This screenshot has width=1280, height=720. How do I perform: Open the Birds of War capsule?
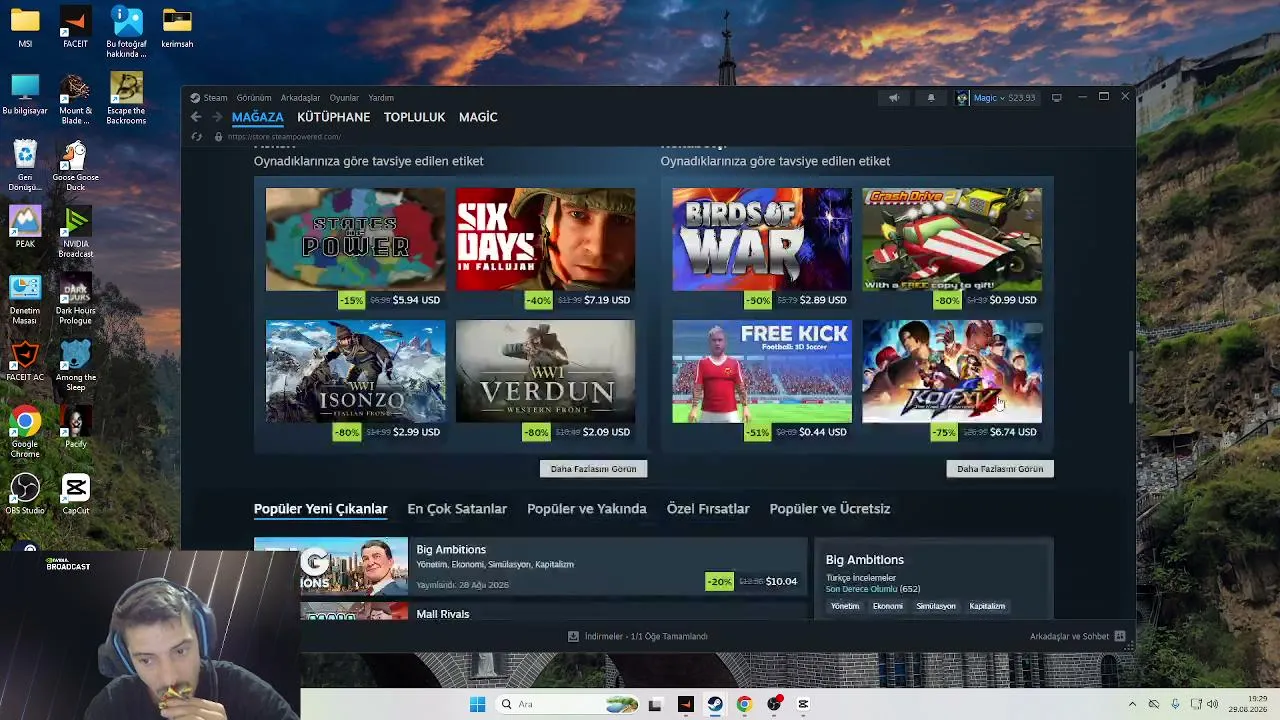[762, 240]
